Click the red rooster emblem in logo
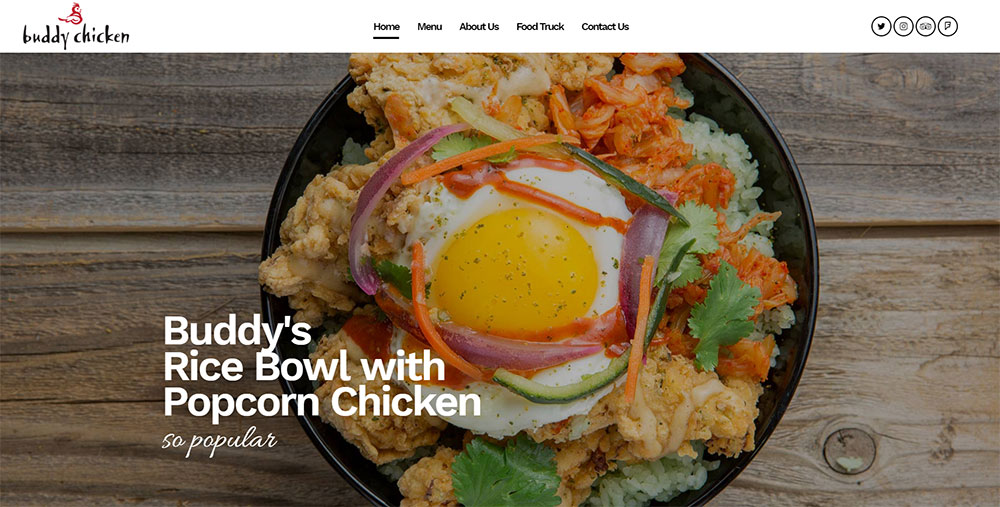 click(71, 14)
